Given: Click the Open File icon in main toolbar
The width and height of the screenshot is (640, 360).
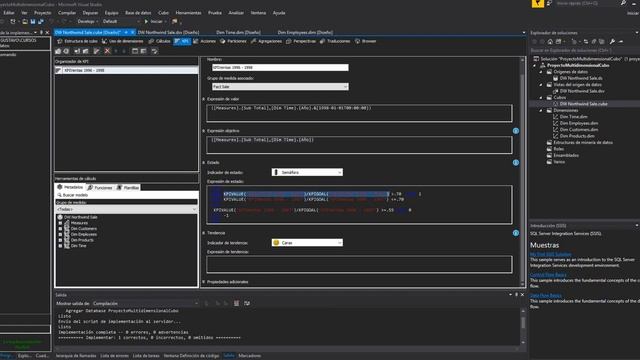Looking at the screenshot, I should pyautogui.click(x=25, y=21).
